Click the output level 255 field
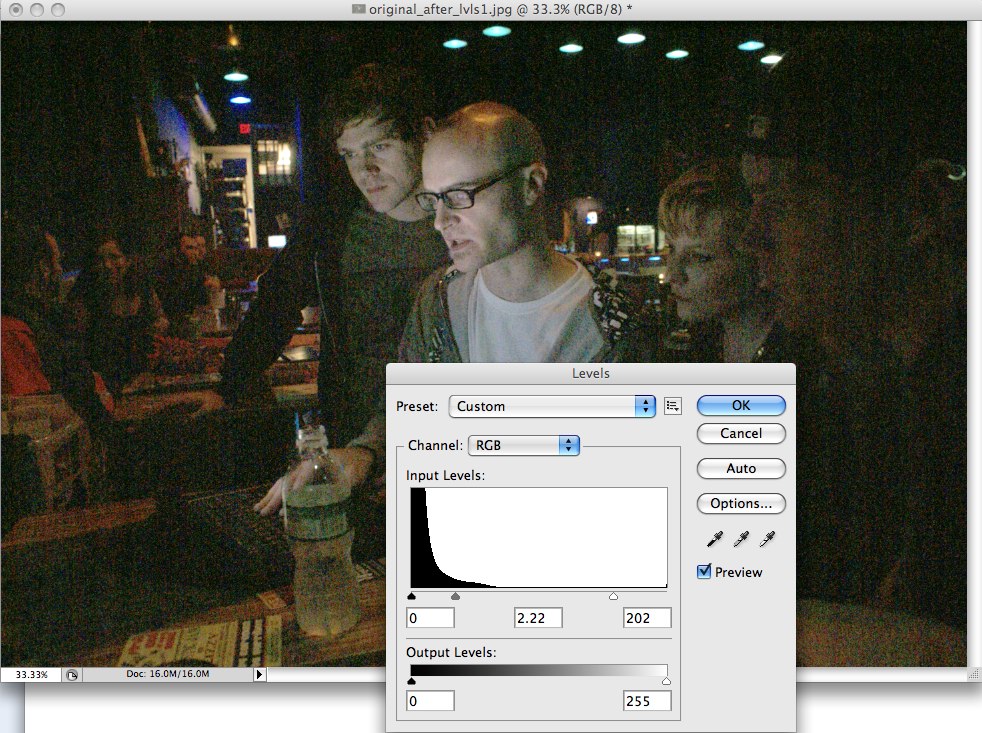This screenshot has width=982, height=733. point(647,701)
